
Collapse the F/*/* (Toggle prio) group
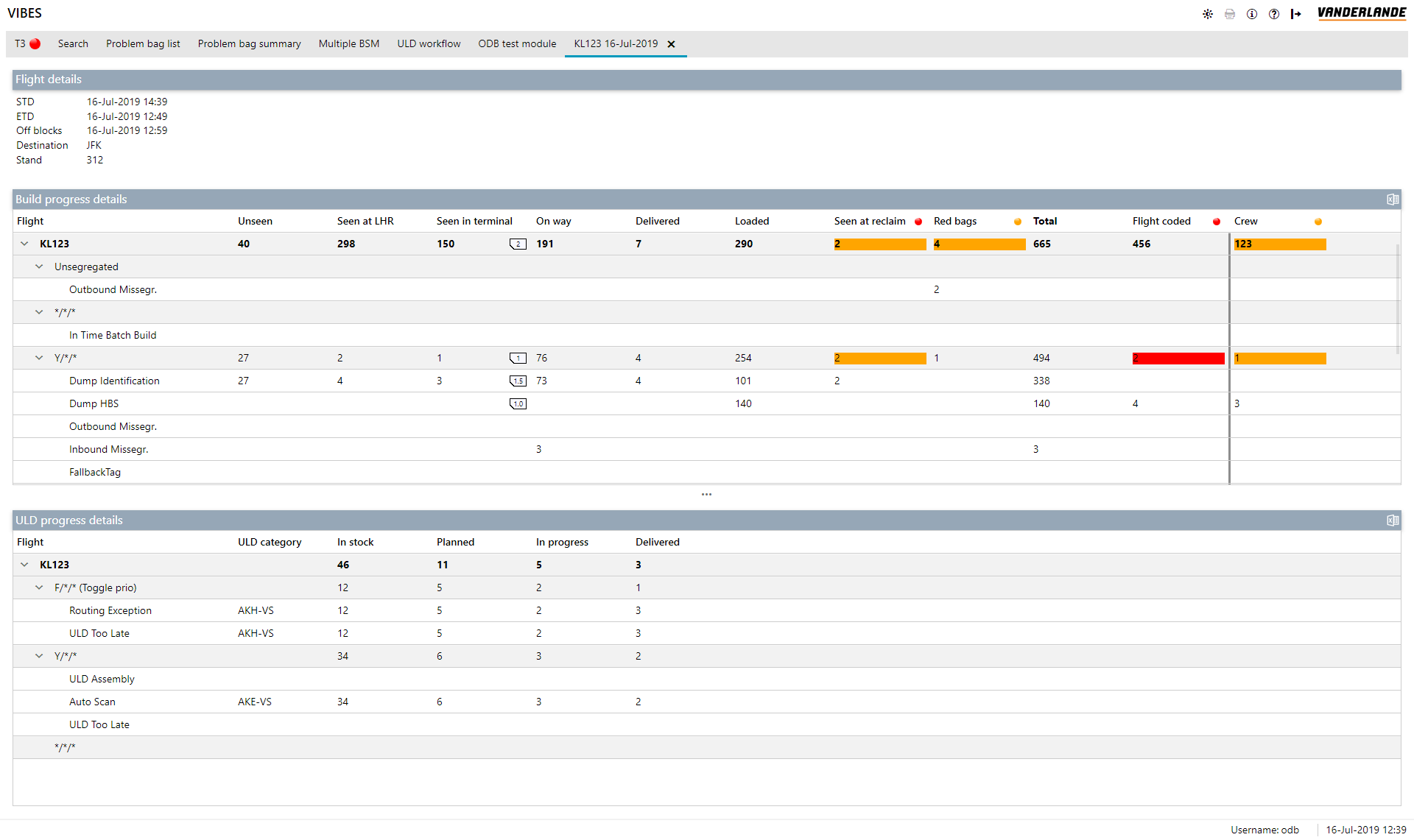point(39,587)
